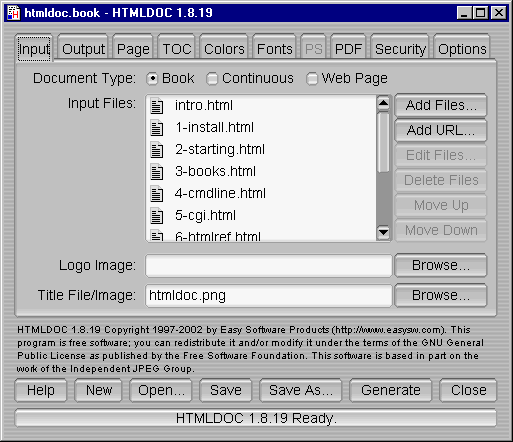Screen dimensions: 513x442
Task: Click the file list scrollbar thumb
Action: pos(383,142)
